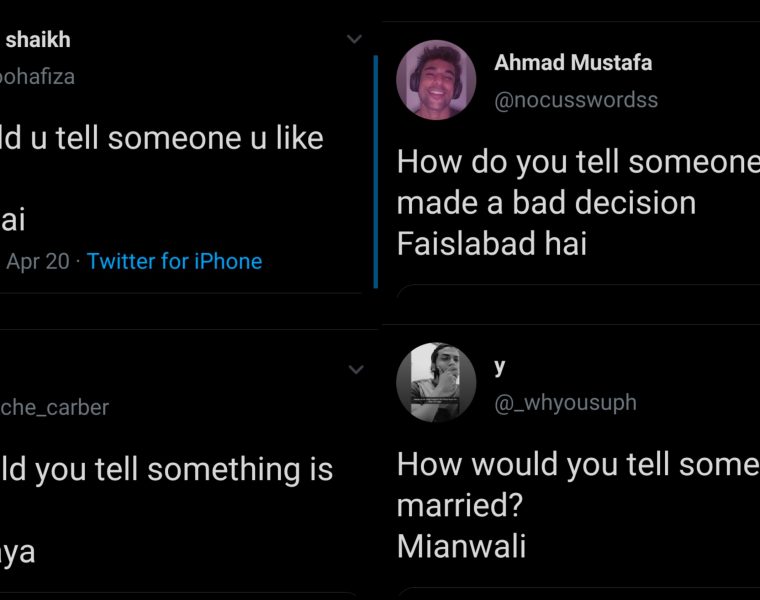Click the 'How would you tell' line in y's tweet
The image size is (760, 600).
click(578, 464)
